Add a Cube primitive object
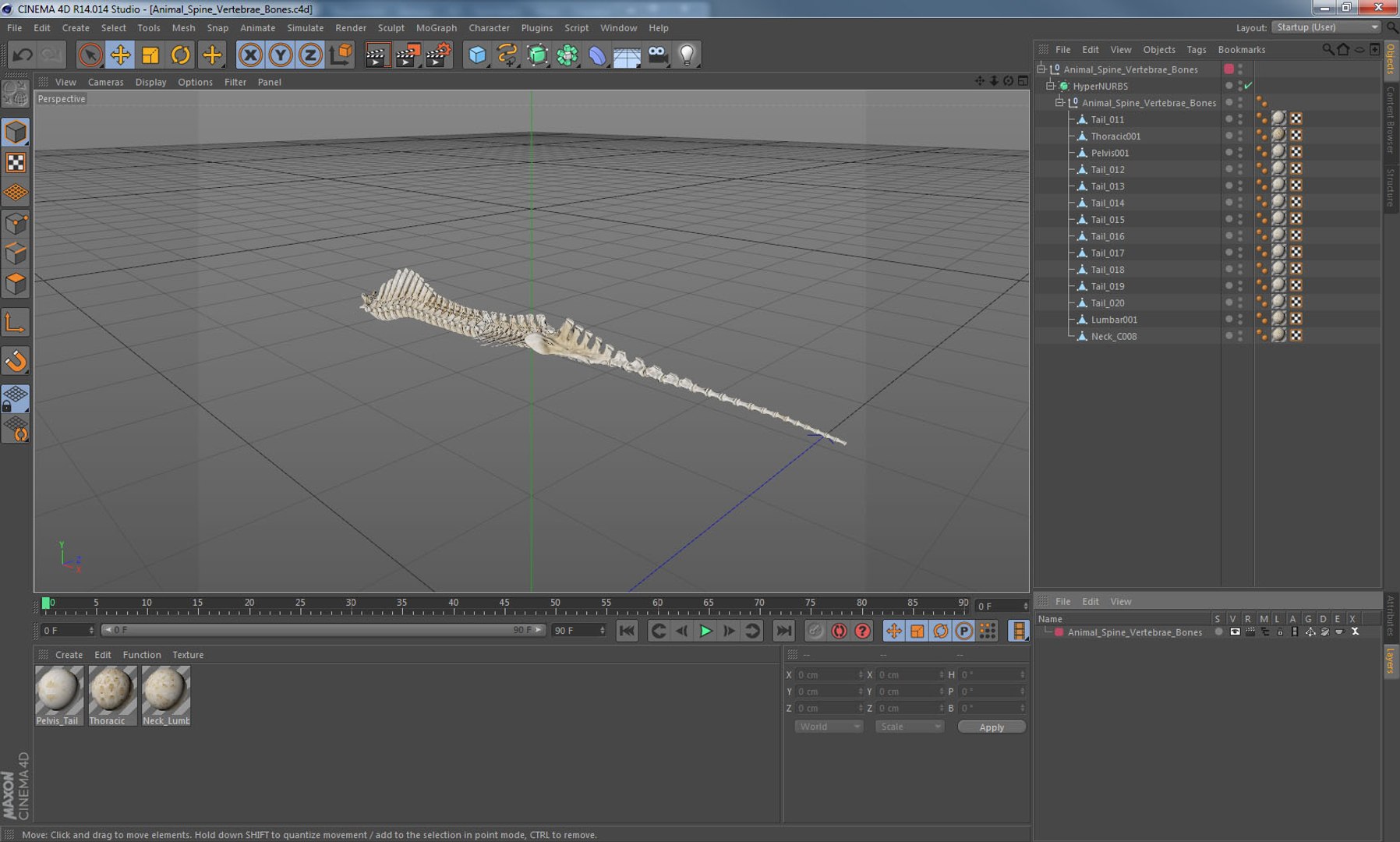The image size is (1400, 842). pyautogui.click(x=477, y=55)
